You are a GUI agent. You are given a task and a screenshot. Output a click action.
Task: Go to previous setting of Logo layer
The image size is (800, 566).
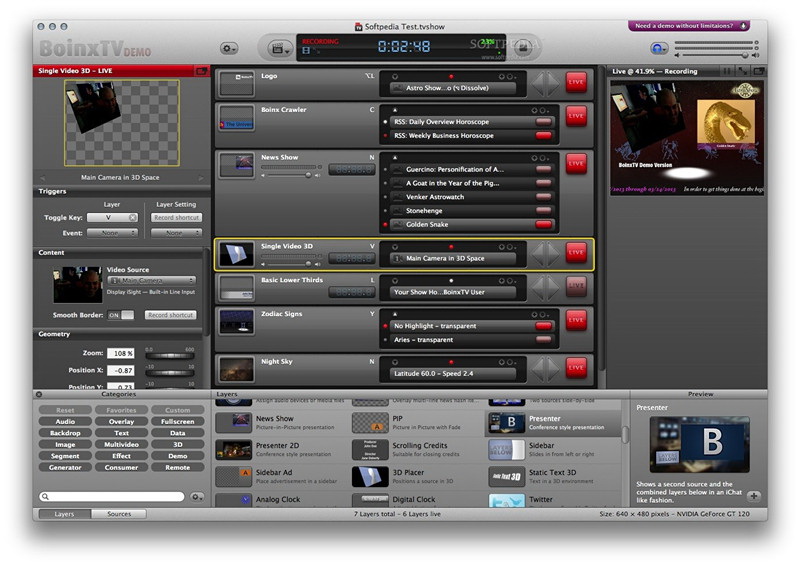coord(538,84)
